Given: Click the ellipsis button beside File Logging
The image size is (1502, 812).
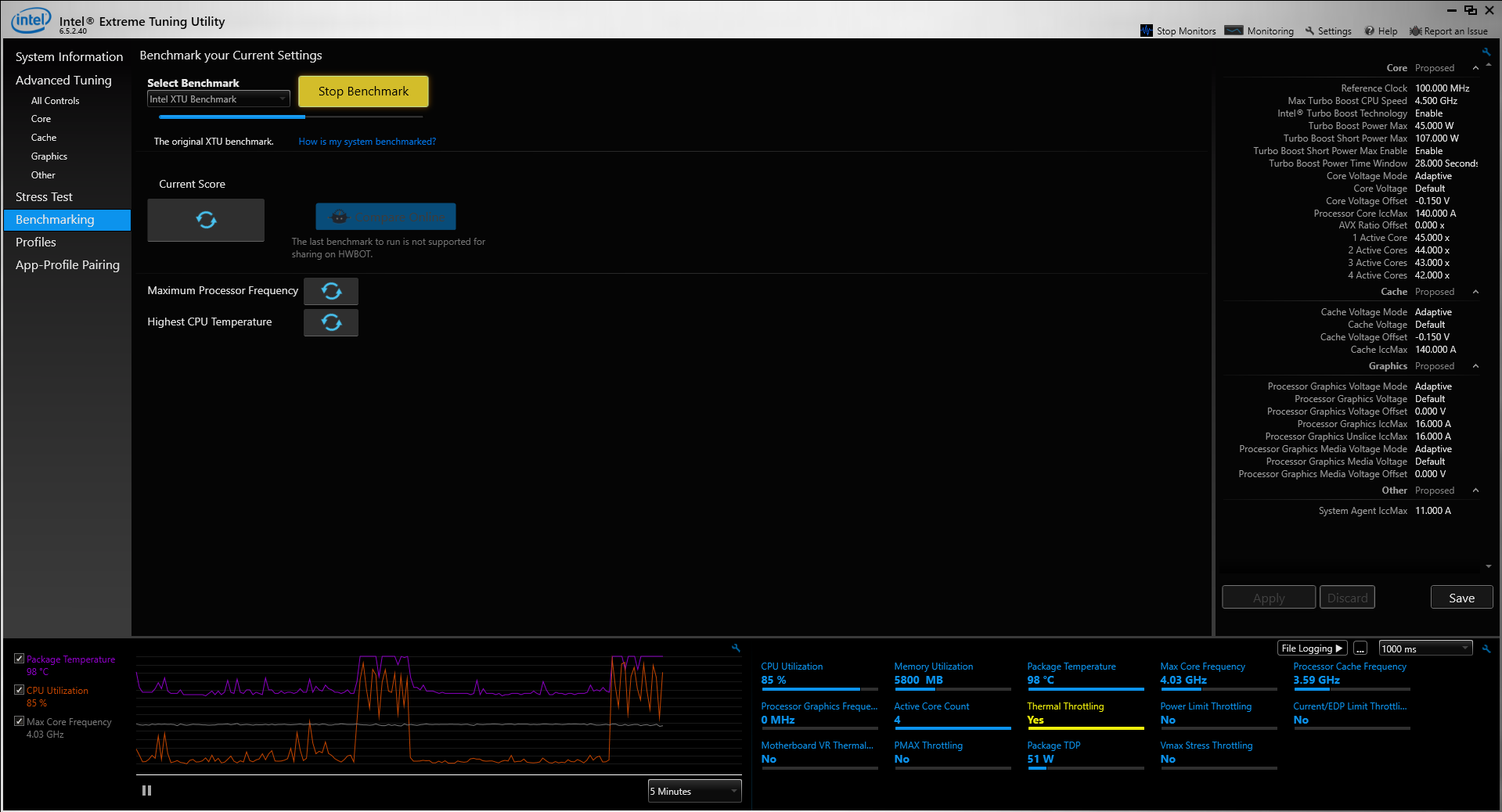Looking at the screenshot, I should 1360,649.
